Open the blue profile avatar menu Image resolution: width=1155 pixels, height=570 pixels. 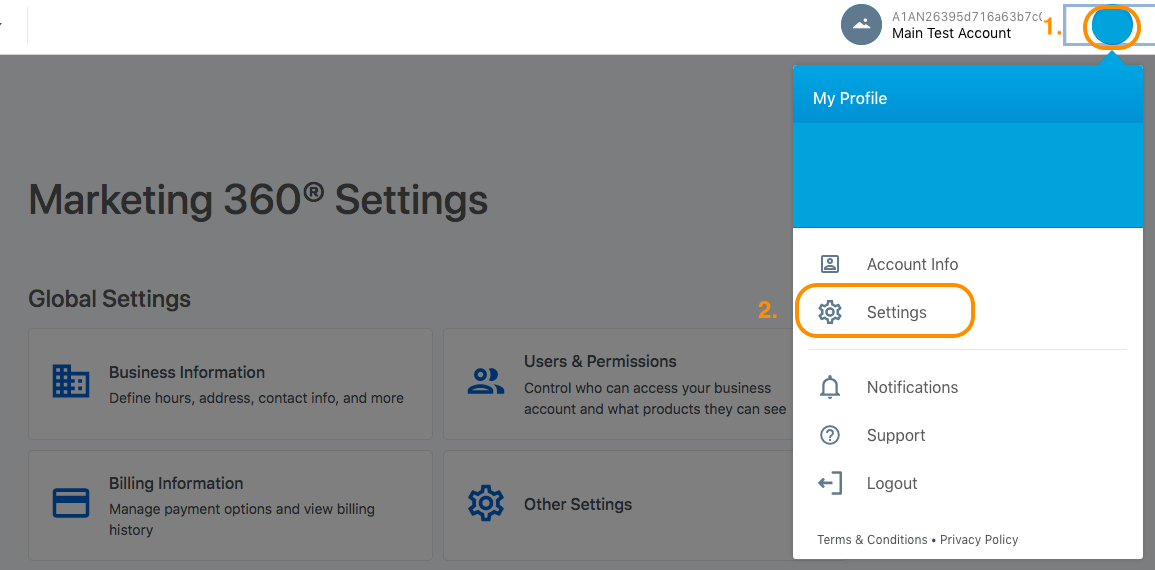[1112, 27]
